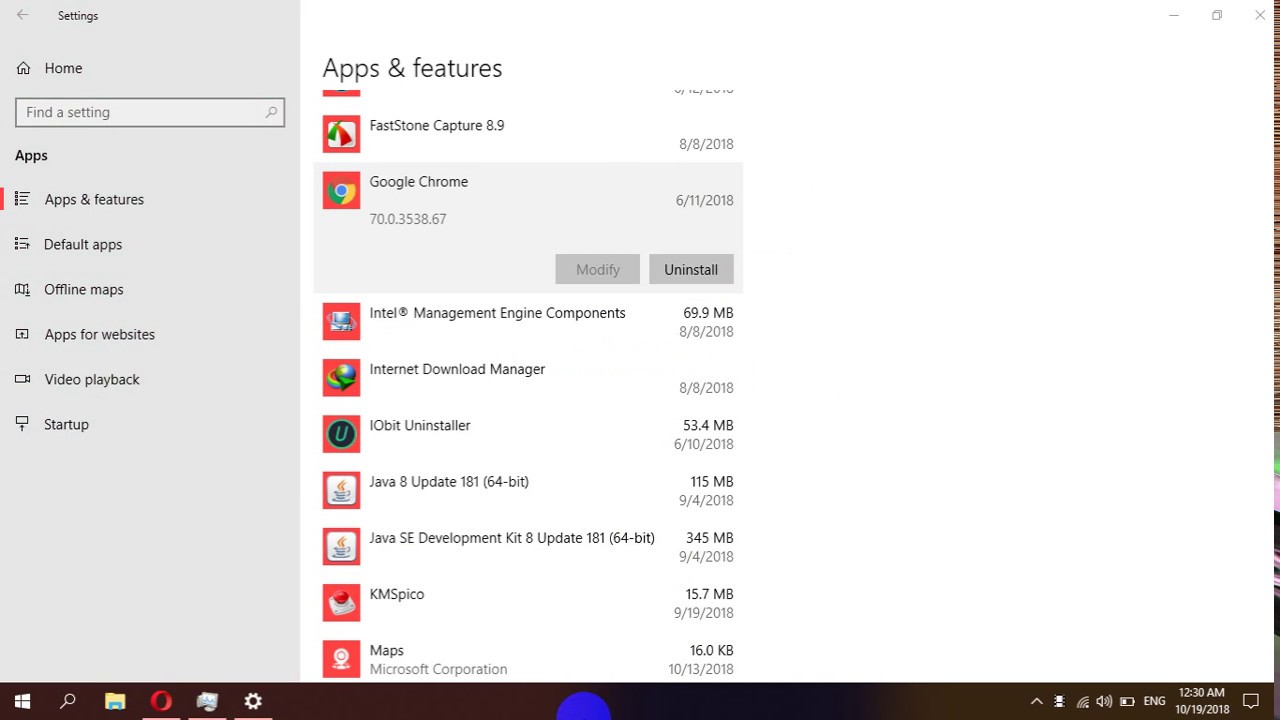Image resolution: width=1280 pixels, height=720 pixels.
Task: Select Java 8 Update 181 (64-bit) entry
Action: pos(528,490)
